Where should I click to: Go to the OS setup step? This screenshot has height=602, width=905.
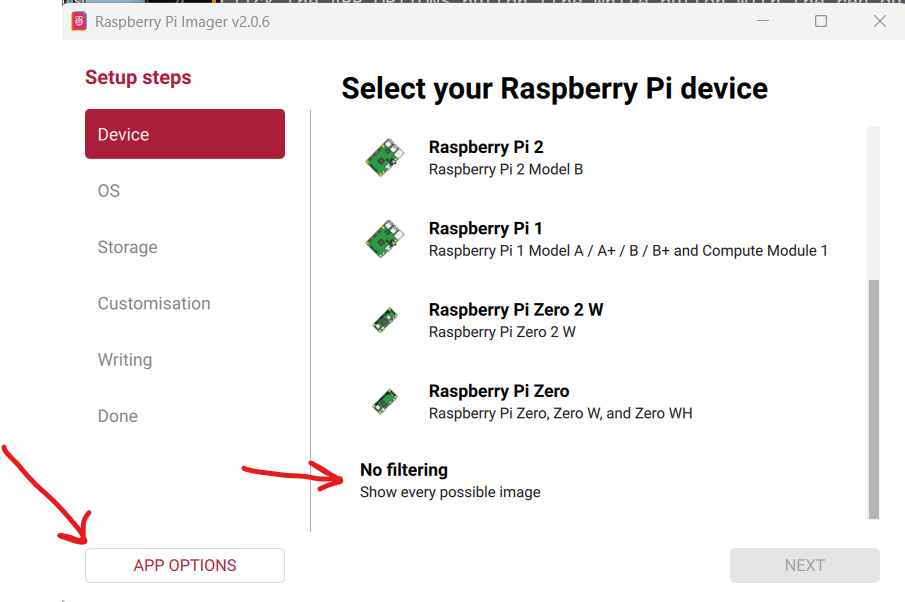pyautogui.click(x=109, y=191)
